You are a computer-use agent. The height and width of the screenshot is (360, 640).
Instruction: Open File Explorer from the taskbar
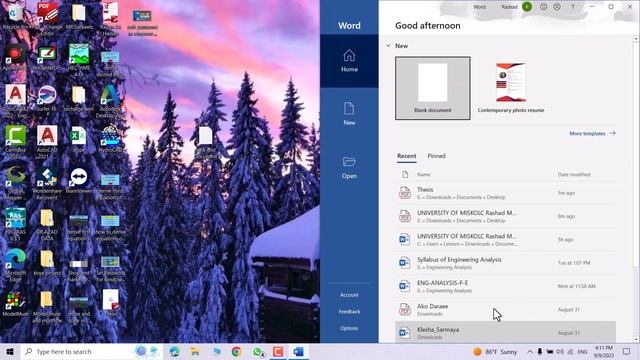pos(195,351)
